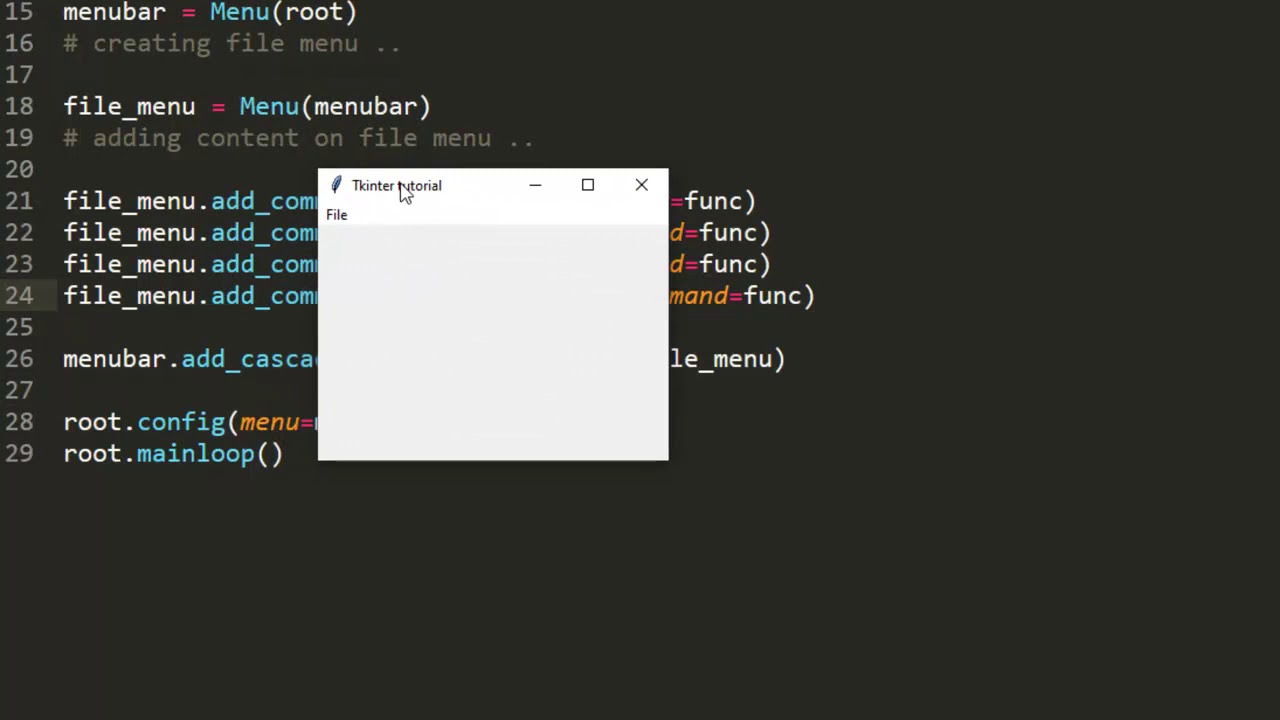Click the comment '# adding content on file menu ..'
1280x720 pixels.
pyautogui.click(x=298, y=138)
